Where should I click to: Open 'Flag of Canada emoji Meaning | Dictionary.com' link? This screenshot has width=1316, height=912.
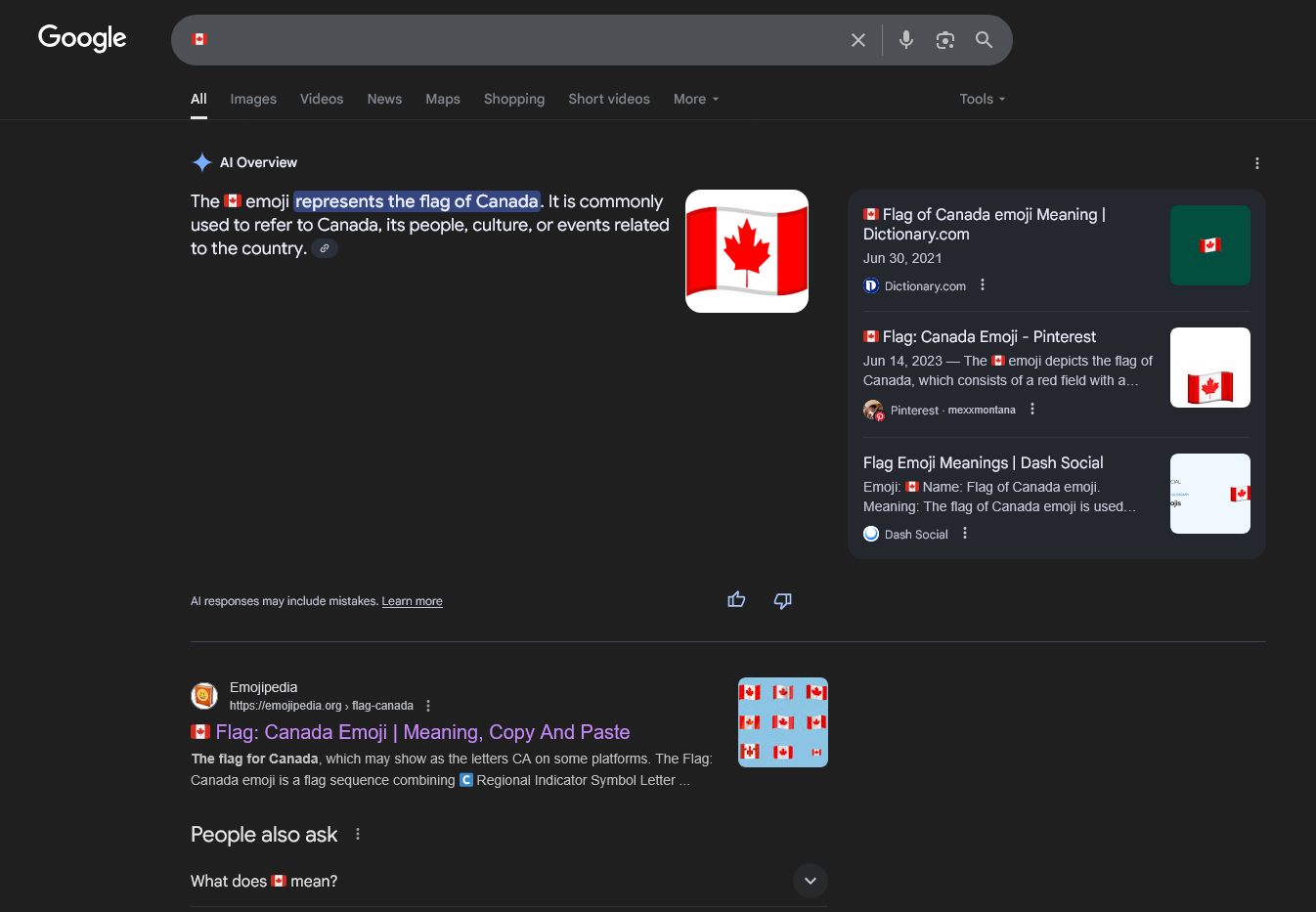pos(985,224)
